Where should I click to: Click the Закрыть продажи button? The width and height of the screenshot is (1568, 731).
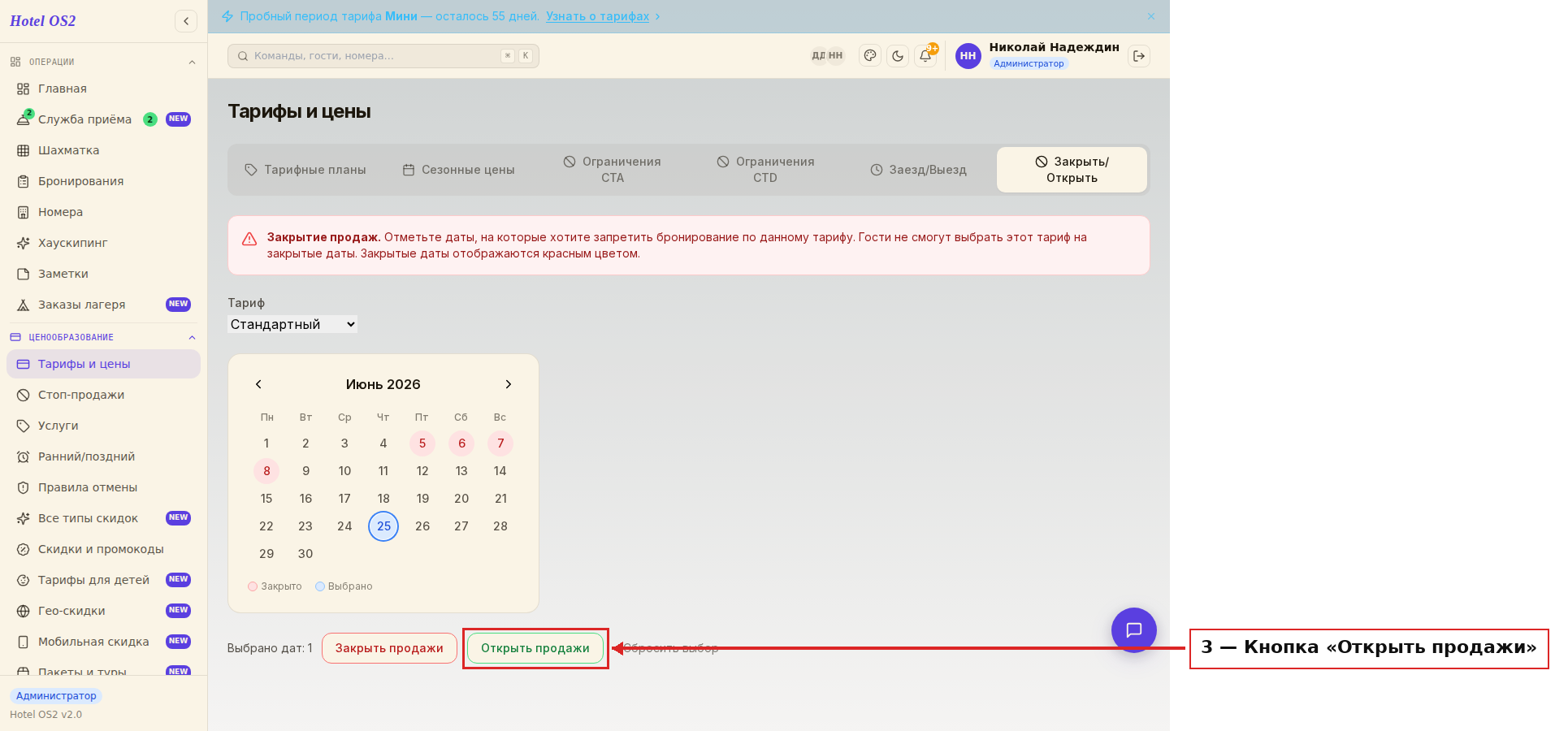coord(389,648)
